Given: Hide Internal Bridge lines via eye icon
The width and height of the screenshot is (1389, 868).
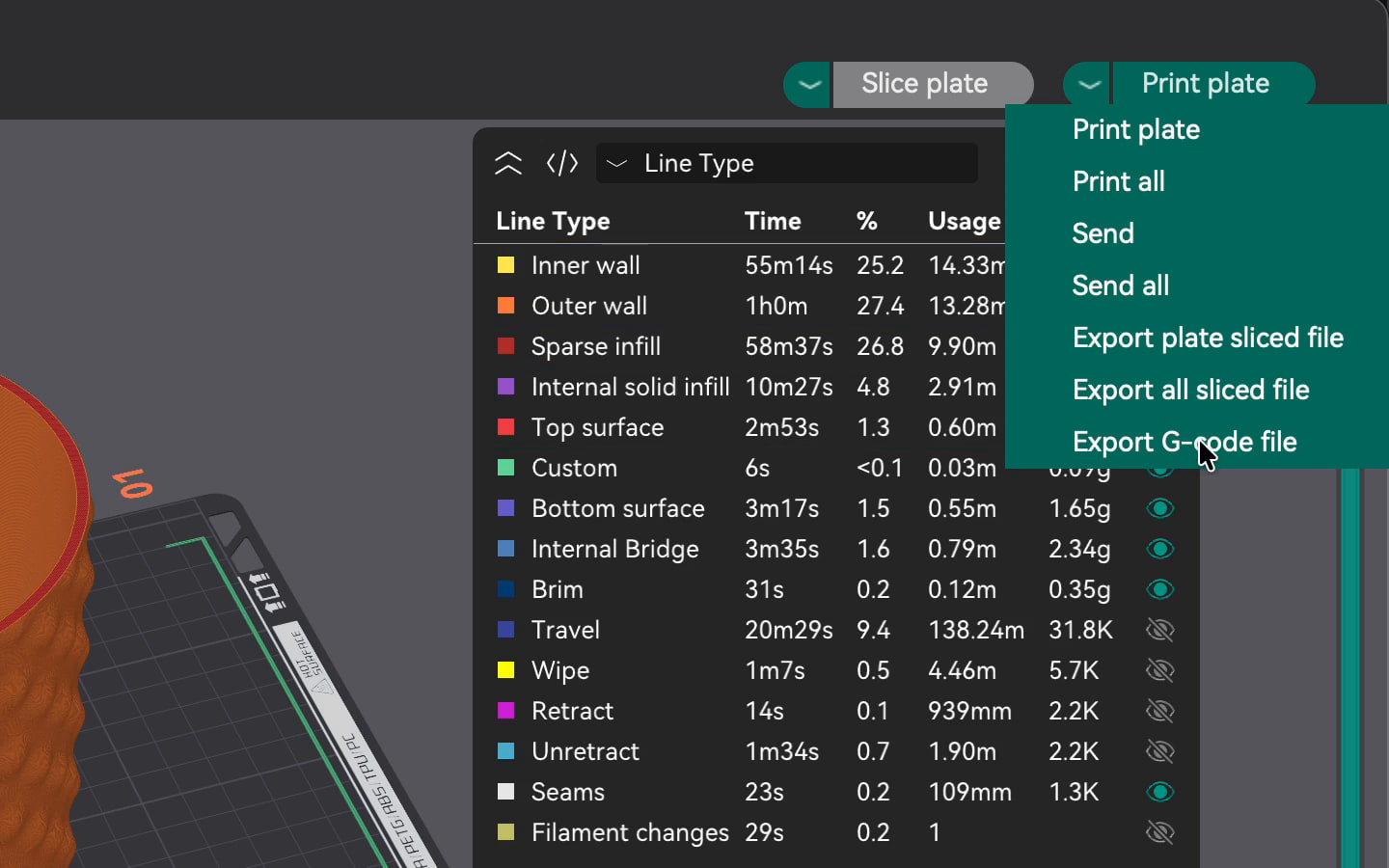Looking at the screenshot, I should [1160, 549].
